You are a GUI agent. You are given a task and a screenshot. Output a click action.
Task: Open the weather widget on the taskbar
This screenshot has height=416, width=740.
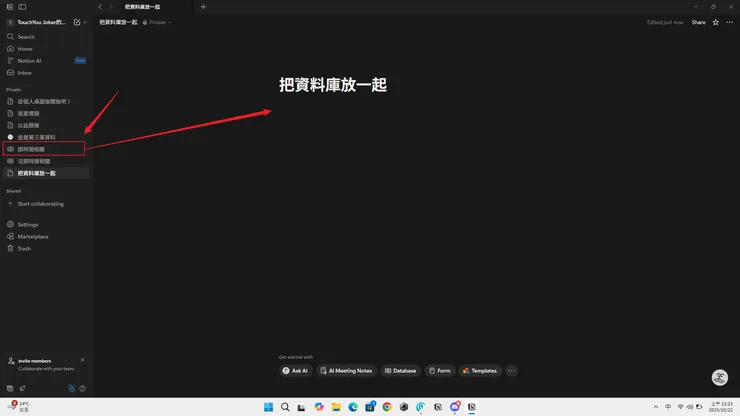(19, 407)
